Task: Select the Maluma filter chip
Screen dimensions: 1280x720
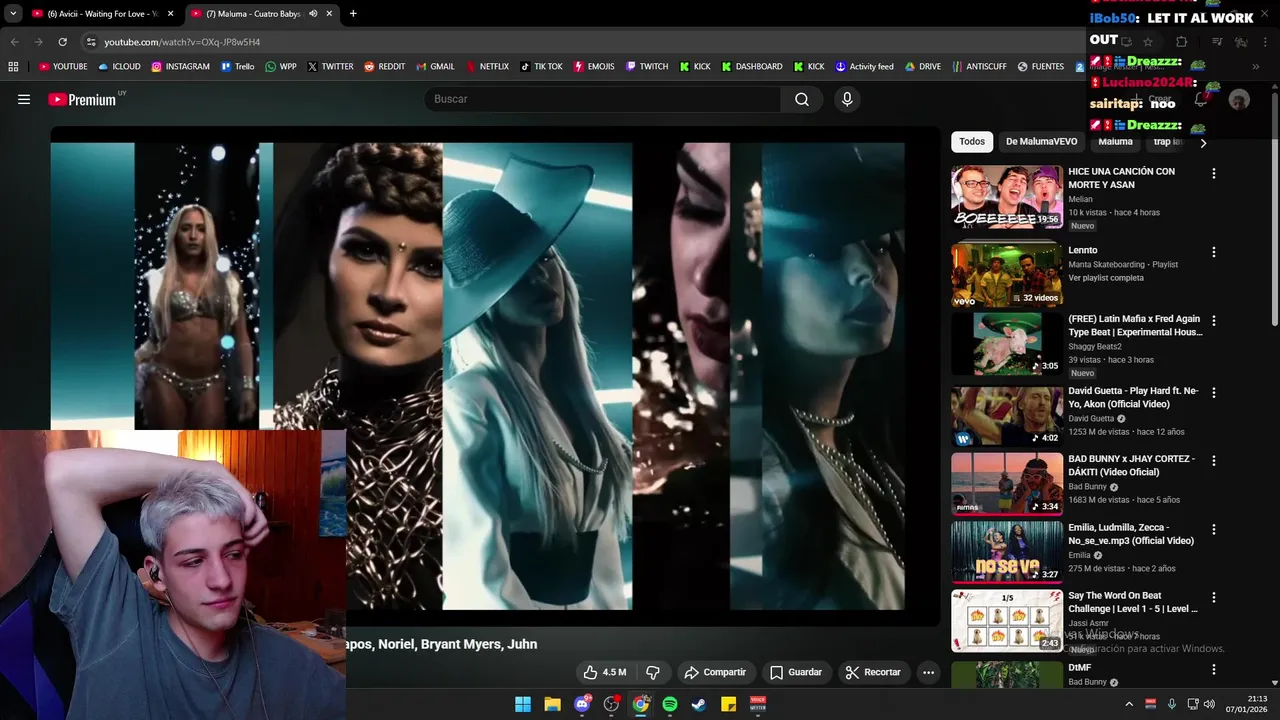Action: 1115,142
